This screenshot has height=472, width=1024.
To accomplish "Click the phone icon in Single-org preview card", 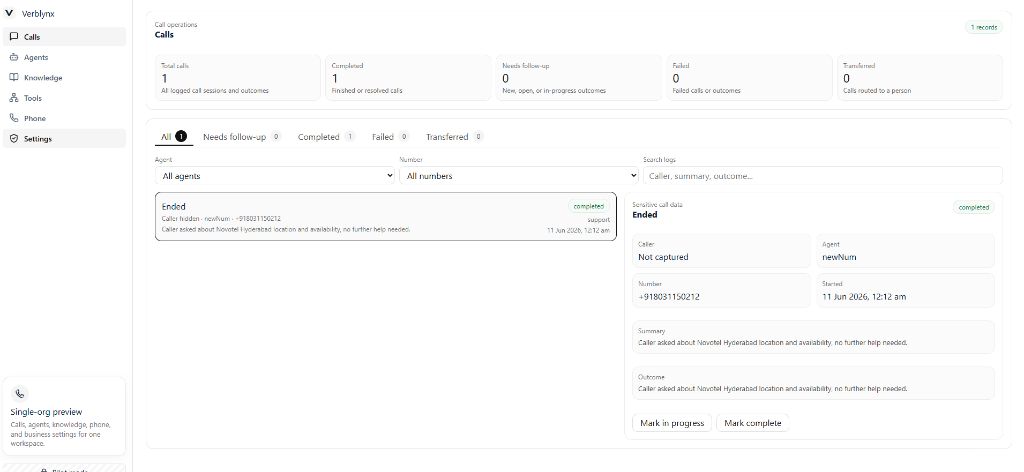I will [20, 394].
